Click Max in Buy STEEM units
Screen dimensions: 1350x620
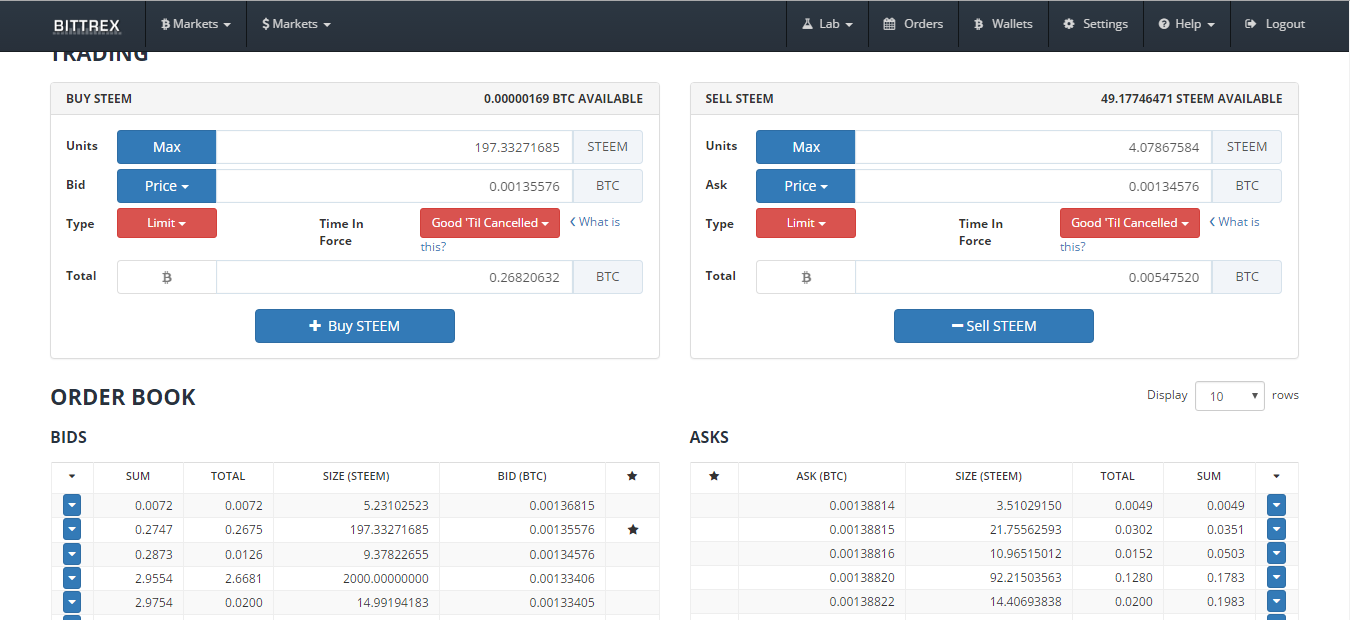pos(167,147)
